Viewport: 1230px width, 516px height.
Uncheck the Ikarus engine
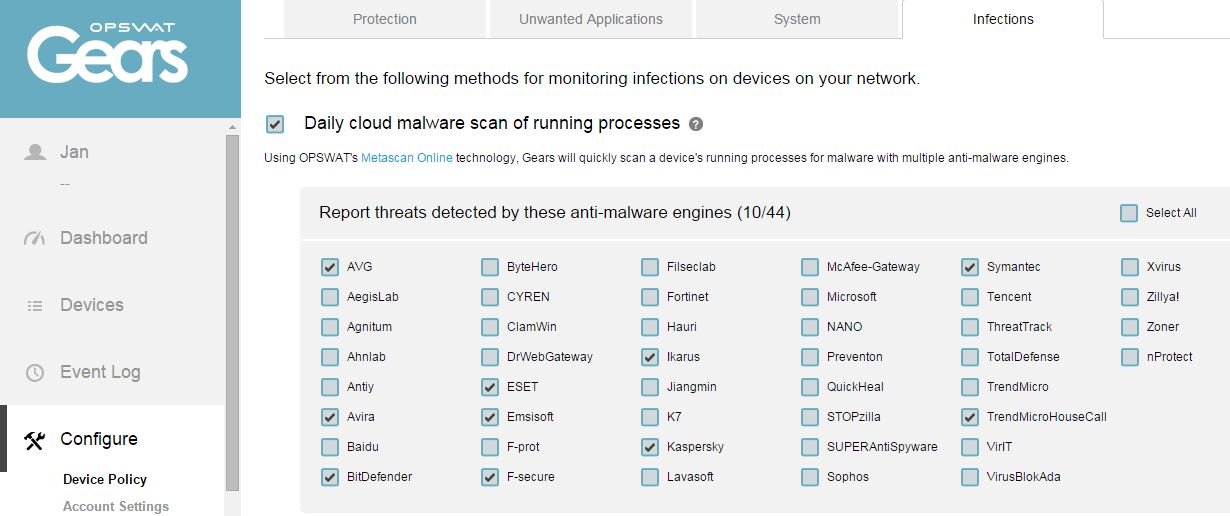(650, 357)
